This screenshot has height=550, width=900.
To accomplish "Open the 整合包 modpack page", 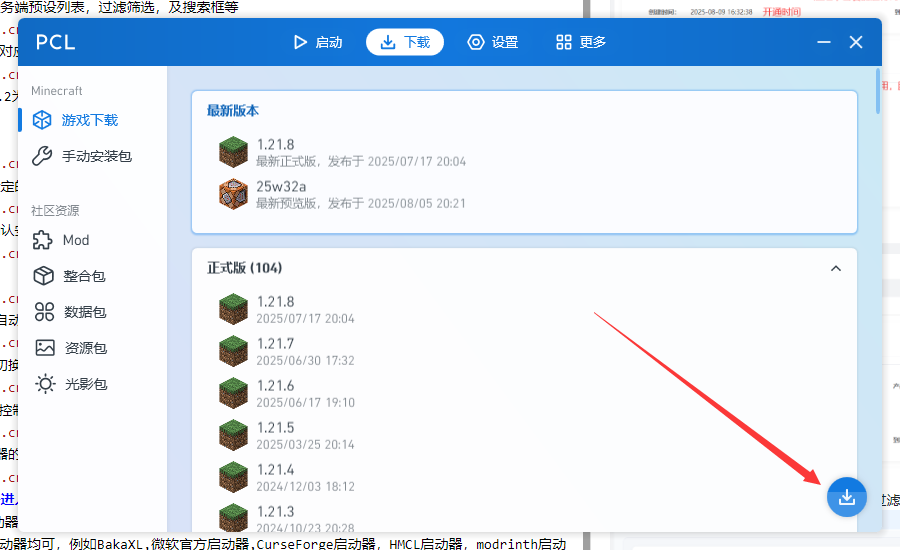I will point(84,276).
